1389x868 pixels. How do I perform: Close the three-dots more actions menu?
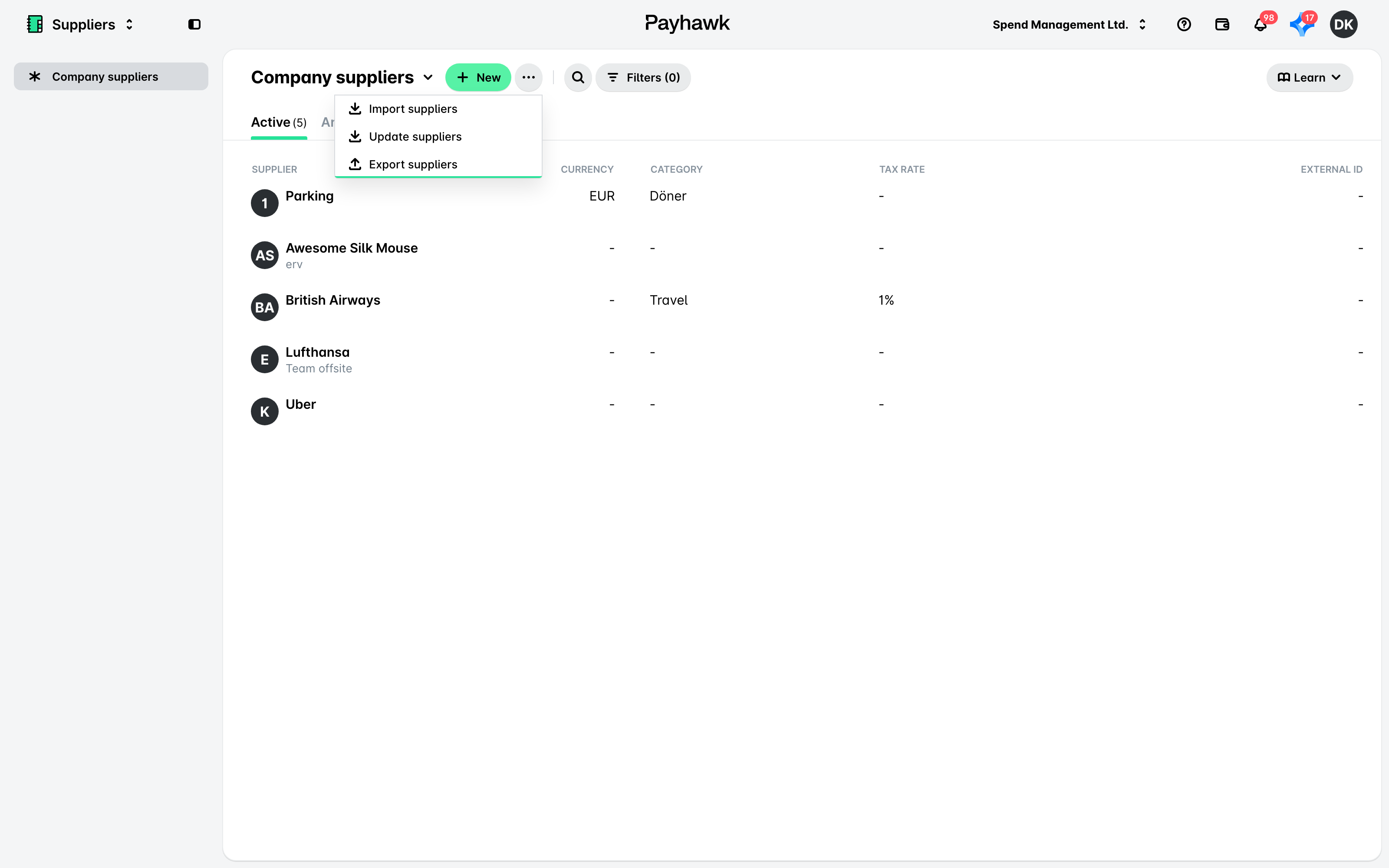(529, 78)
